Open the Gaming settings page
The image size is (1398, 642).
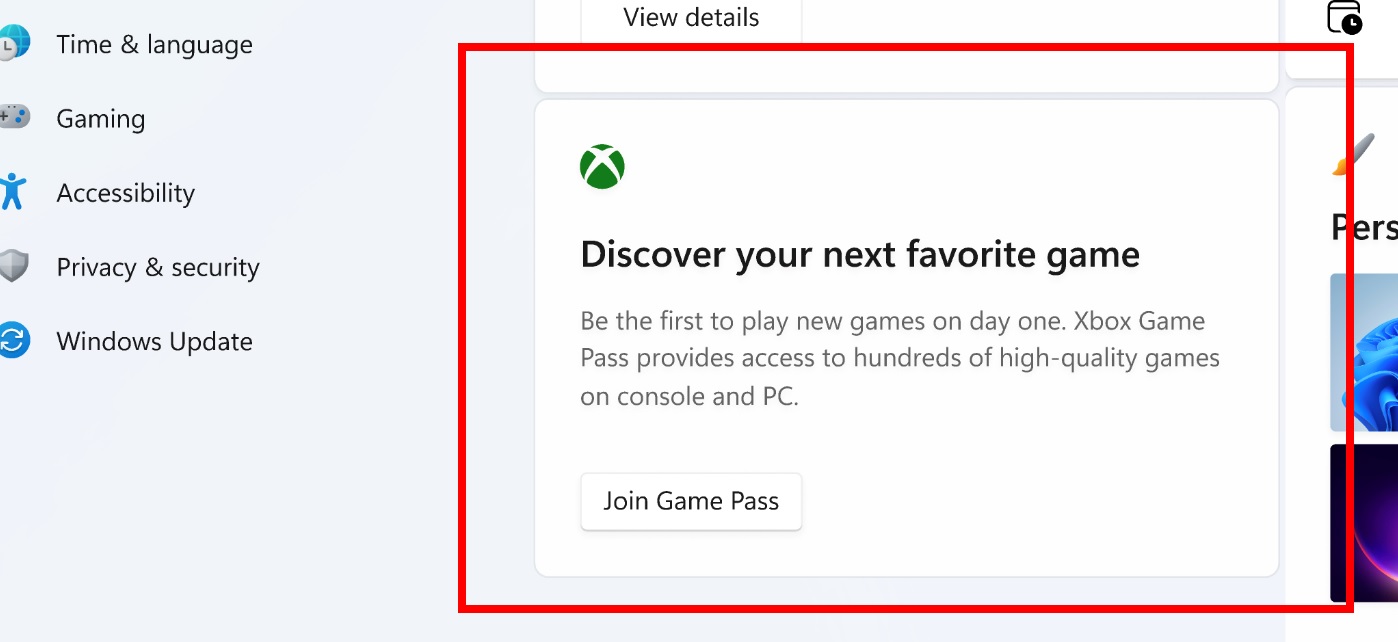pos(100,118)
